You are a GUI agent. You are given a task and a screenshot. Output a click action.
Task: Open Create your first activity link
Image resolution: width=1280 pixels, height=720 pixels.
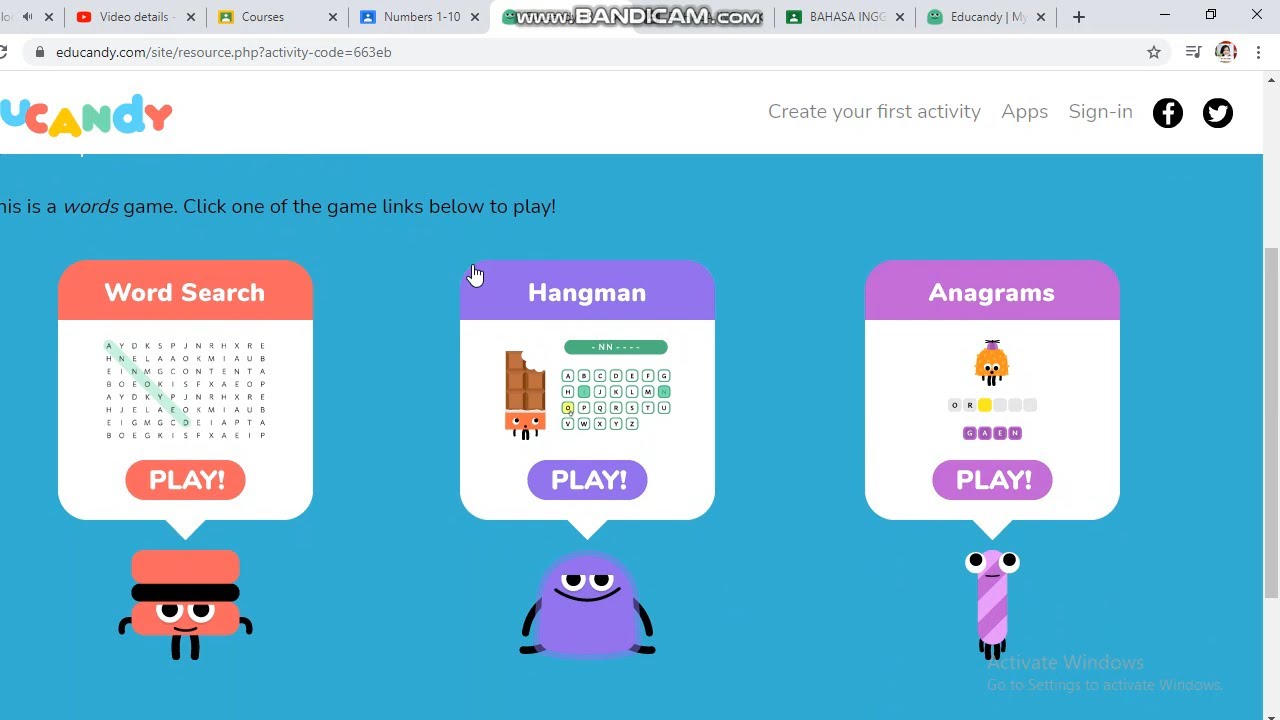(x=874, y=112)
